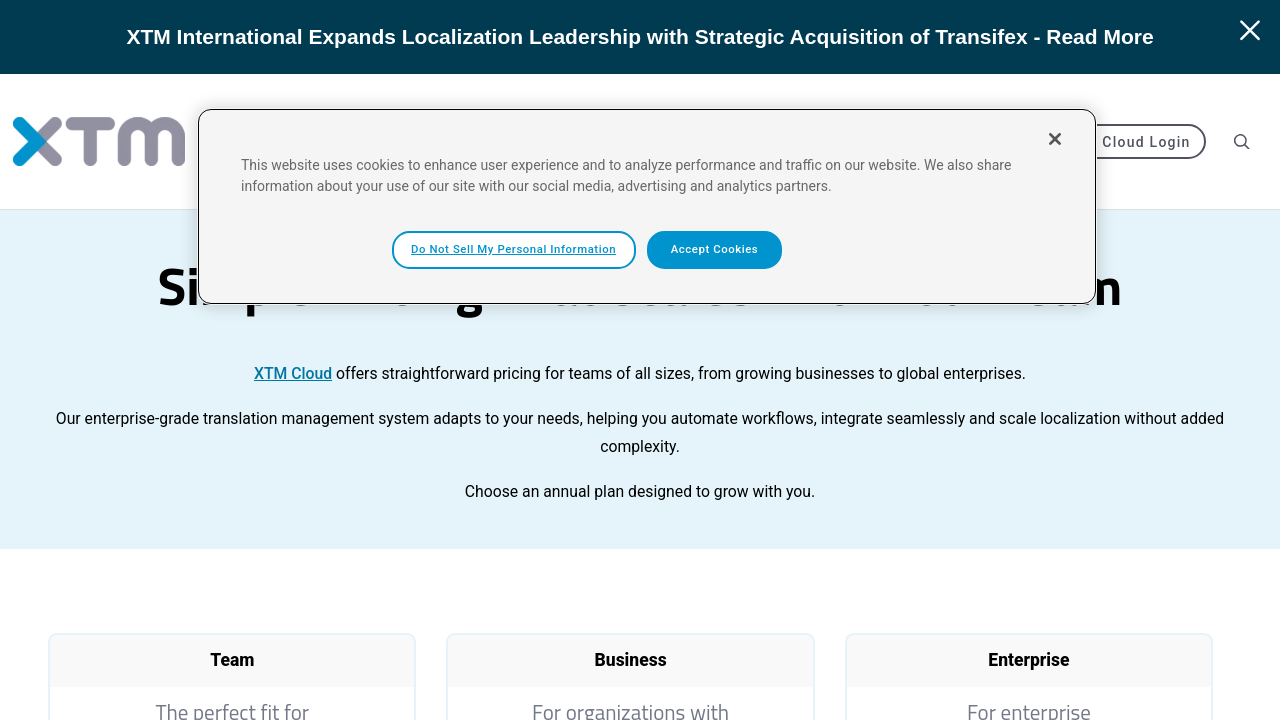Viewport: 1280px width, 720px height.
Task: Read more about the Transifex acquisition
Action: (x=1099, y=37)
